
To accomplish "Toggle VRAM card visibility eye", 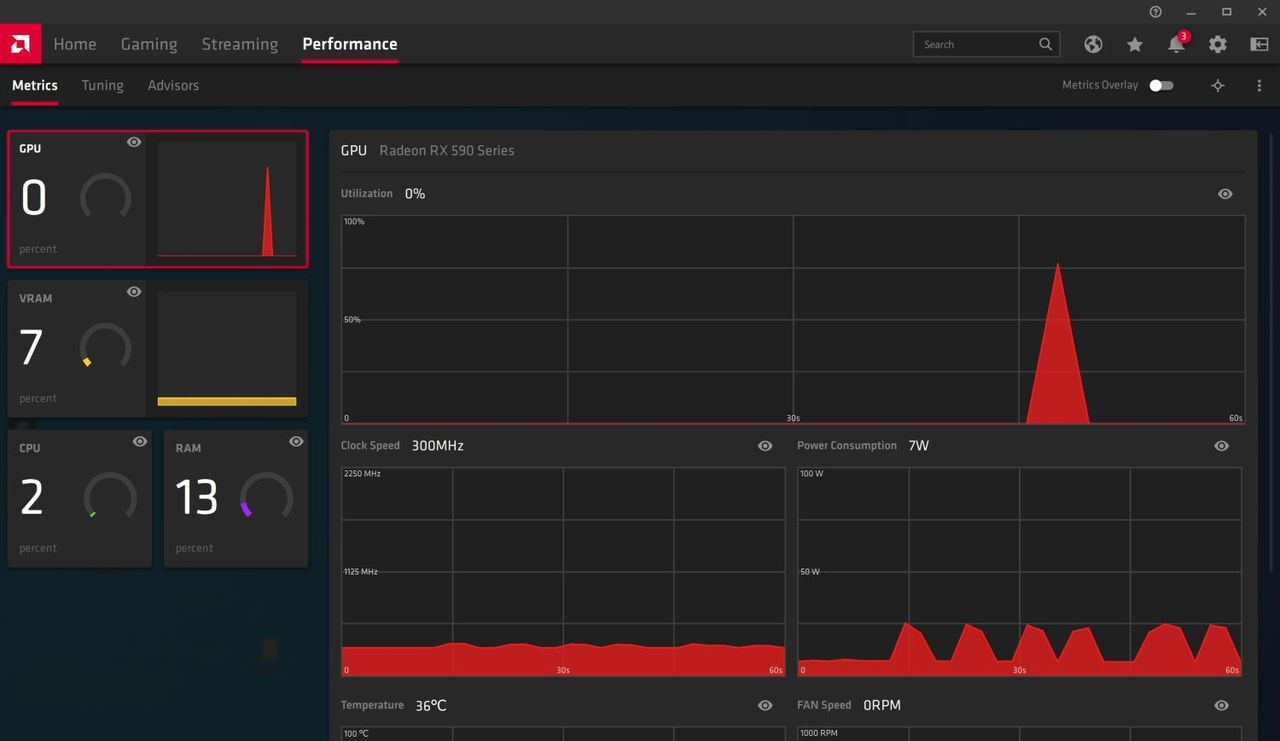I will [134, 292].
